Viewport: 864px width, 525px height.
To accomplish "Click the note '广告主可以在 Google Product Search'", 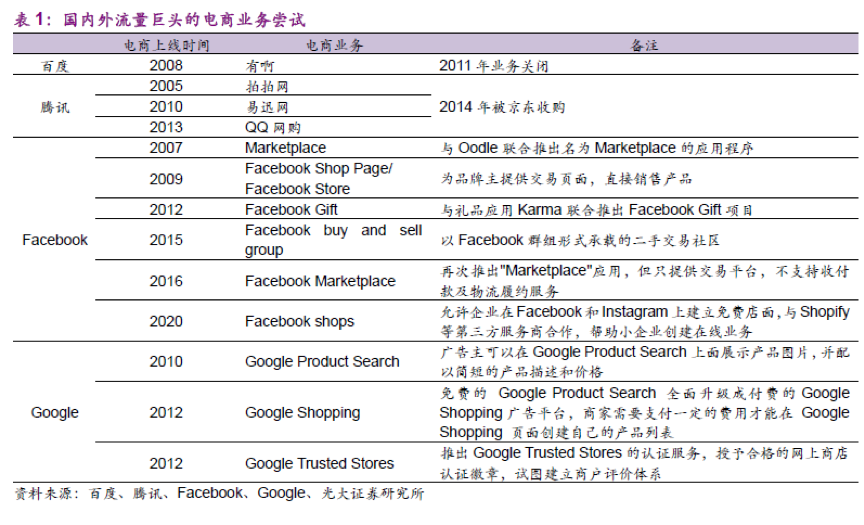I will [644, 361].
